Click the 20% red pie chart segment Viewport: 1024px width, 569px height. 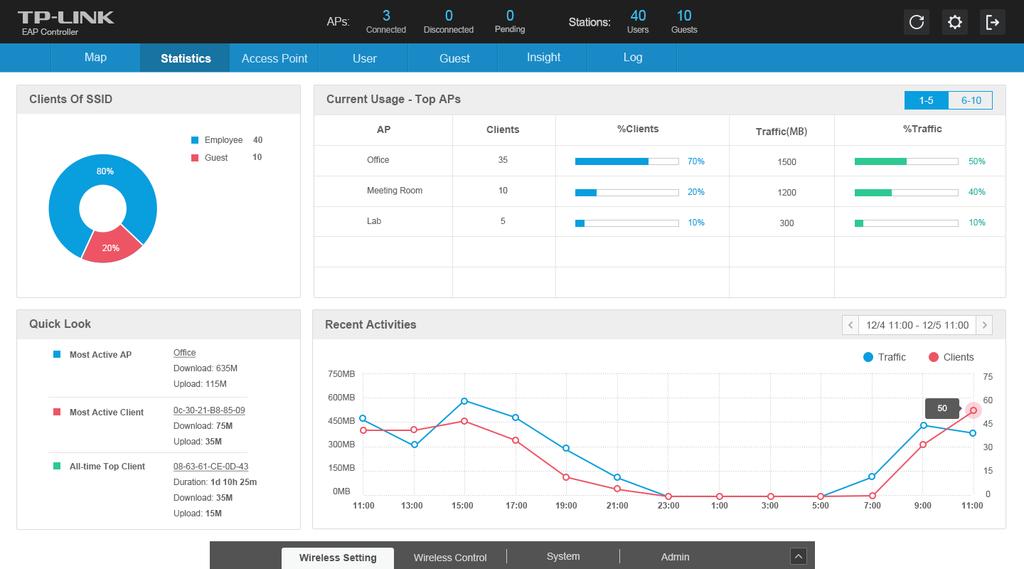point(111,248)
